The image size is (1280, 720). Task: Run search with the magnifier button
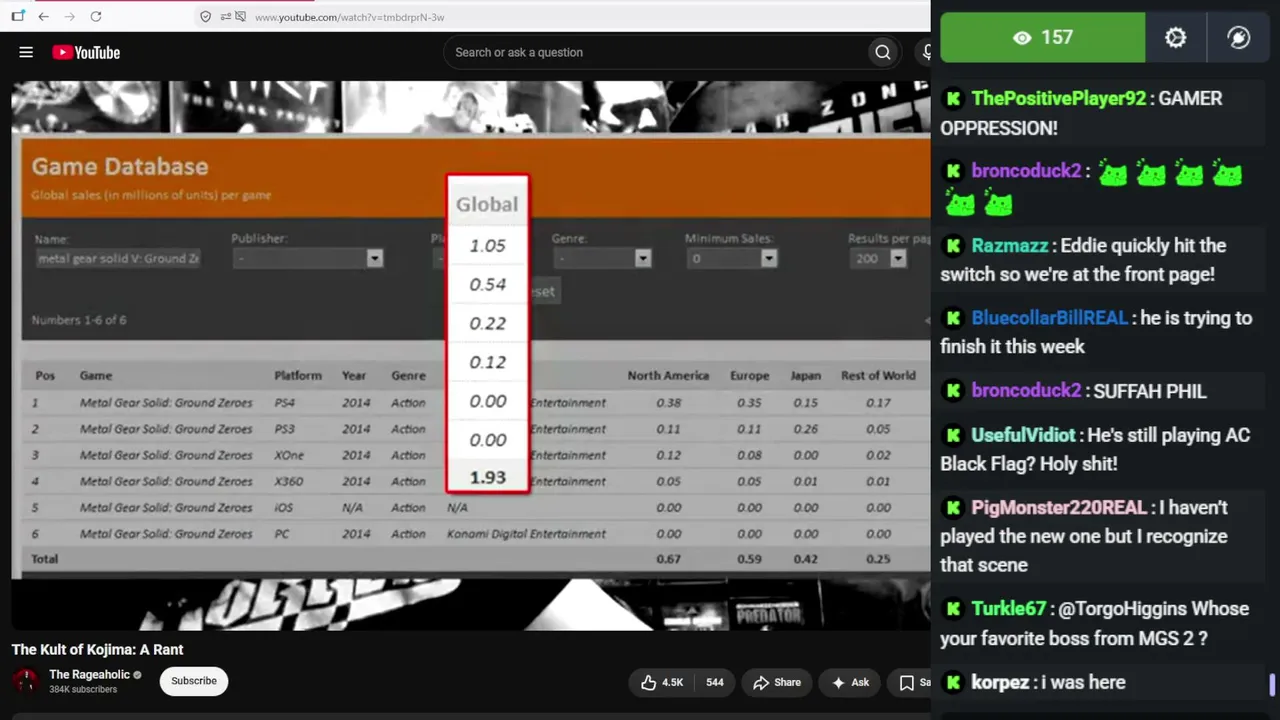click(x=883, y=52)
